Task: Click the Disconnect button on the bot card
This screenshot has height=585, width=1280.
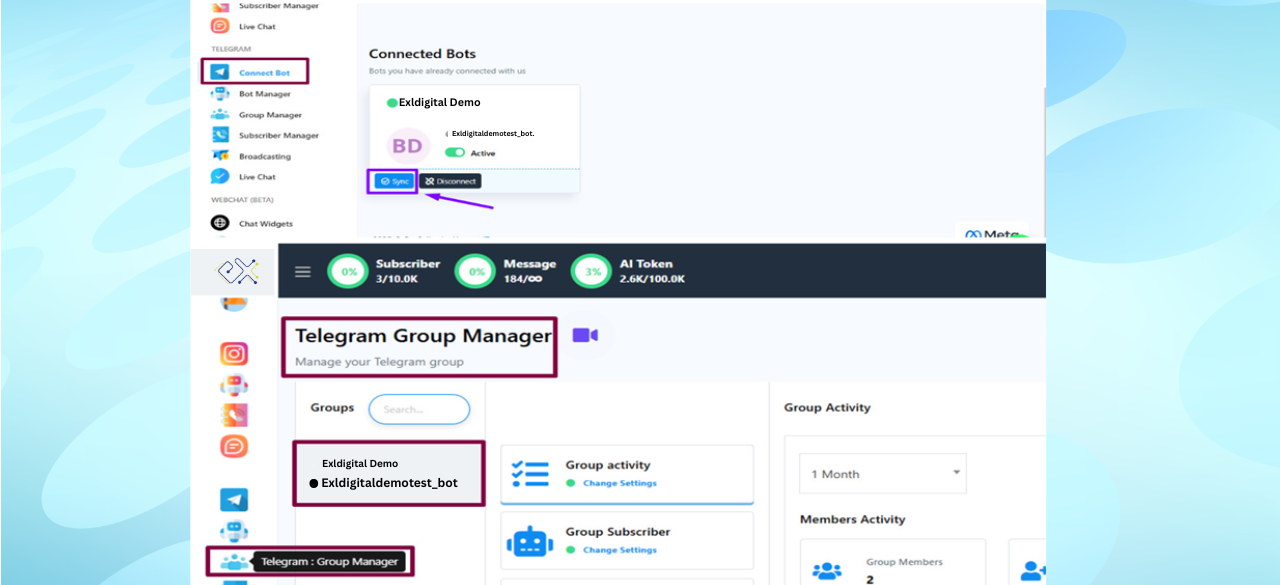Action: point(450,181)
